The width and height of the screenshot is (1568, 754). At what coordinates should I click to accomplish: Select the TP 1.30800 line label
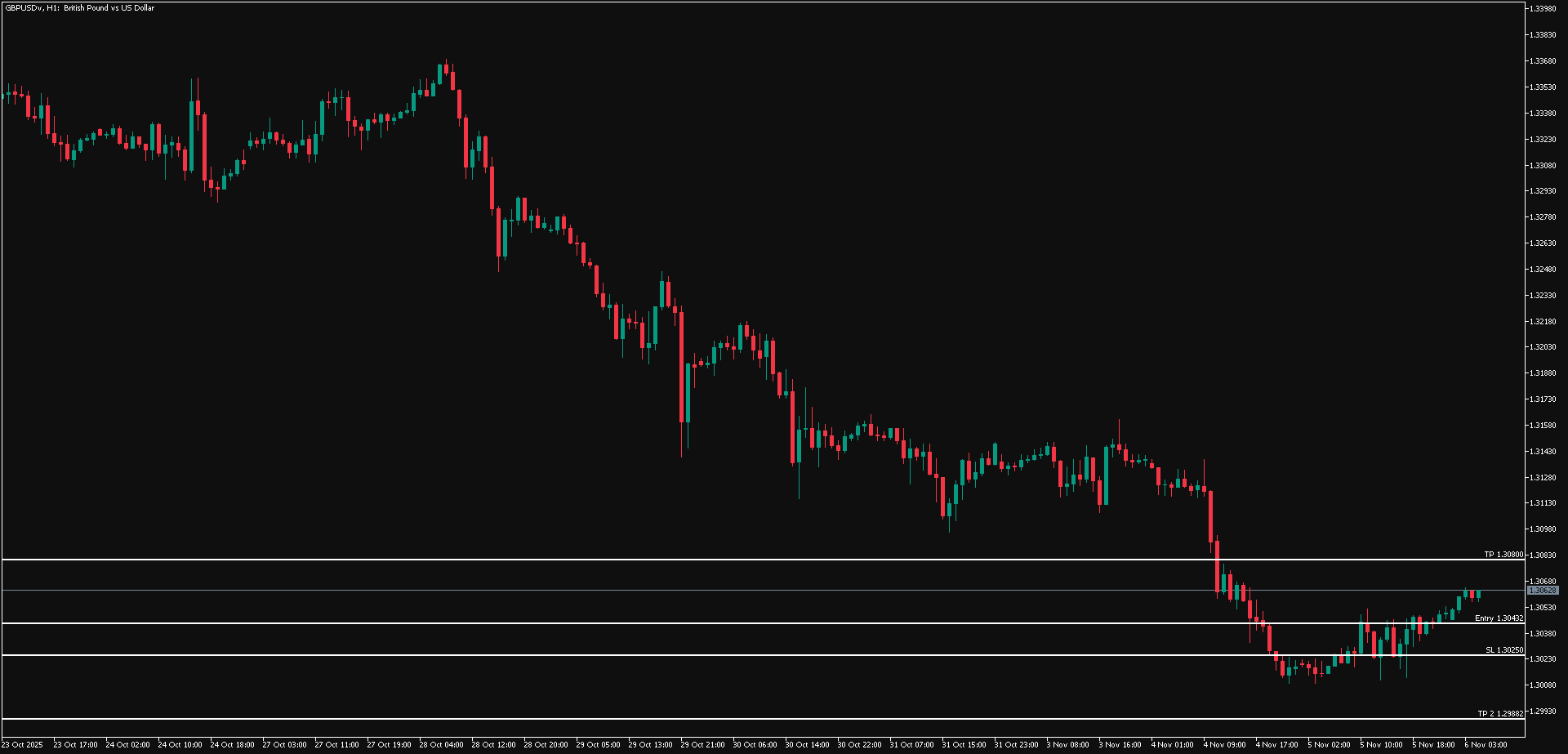pyautogui.click(x=1503, y=555)
